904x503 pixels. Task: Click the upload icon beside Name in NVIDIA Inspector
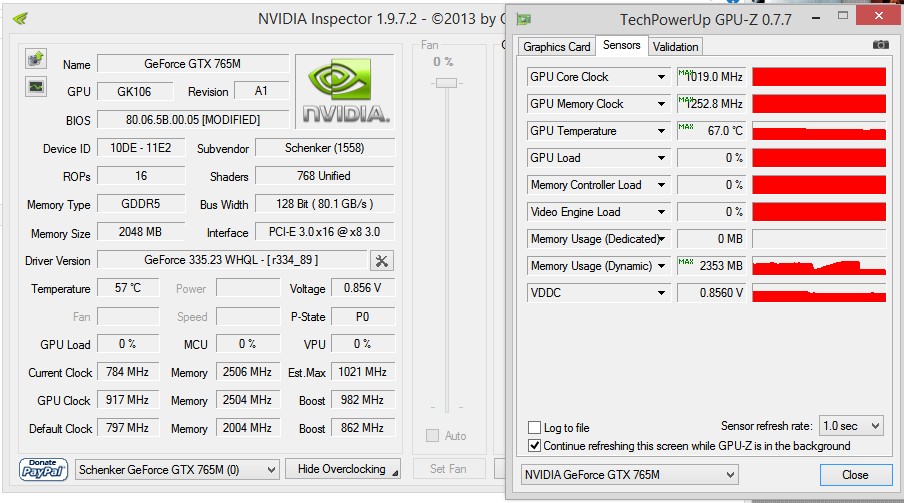point(36,59)
